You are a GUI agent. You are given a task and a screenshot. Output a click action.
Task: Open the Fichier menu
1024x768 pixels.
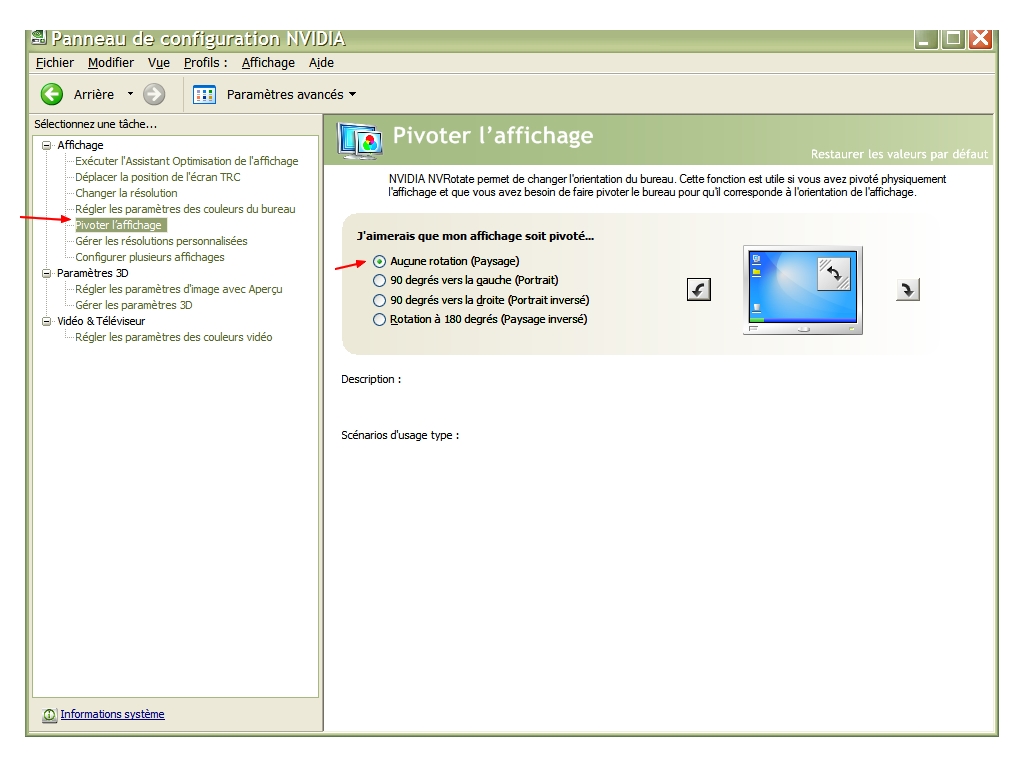coord(54,62)
